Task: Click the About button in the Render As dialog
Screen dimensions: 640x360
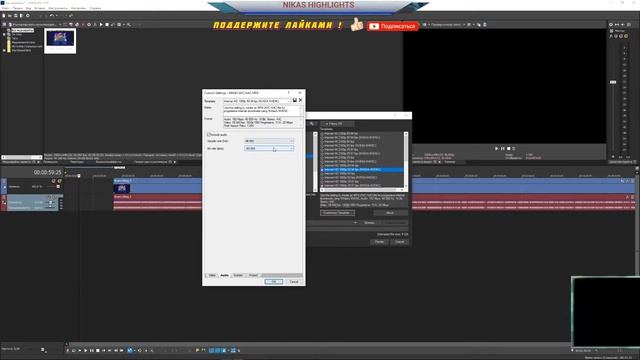Action: 390,213
